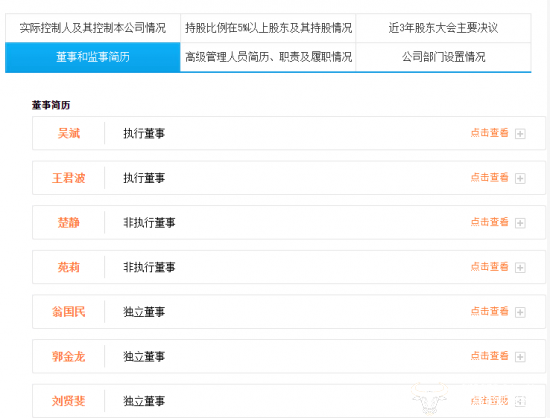Viewport: 550px width, 418px height.
Task: Click plus icon beside 楚静 entry
Action: tap(520, 223)
